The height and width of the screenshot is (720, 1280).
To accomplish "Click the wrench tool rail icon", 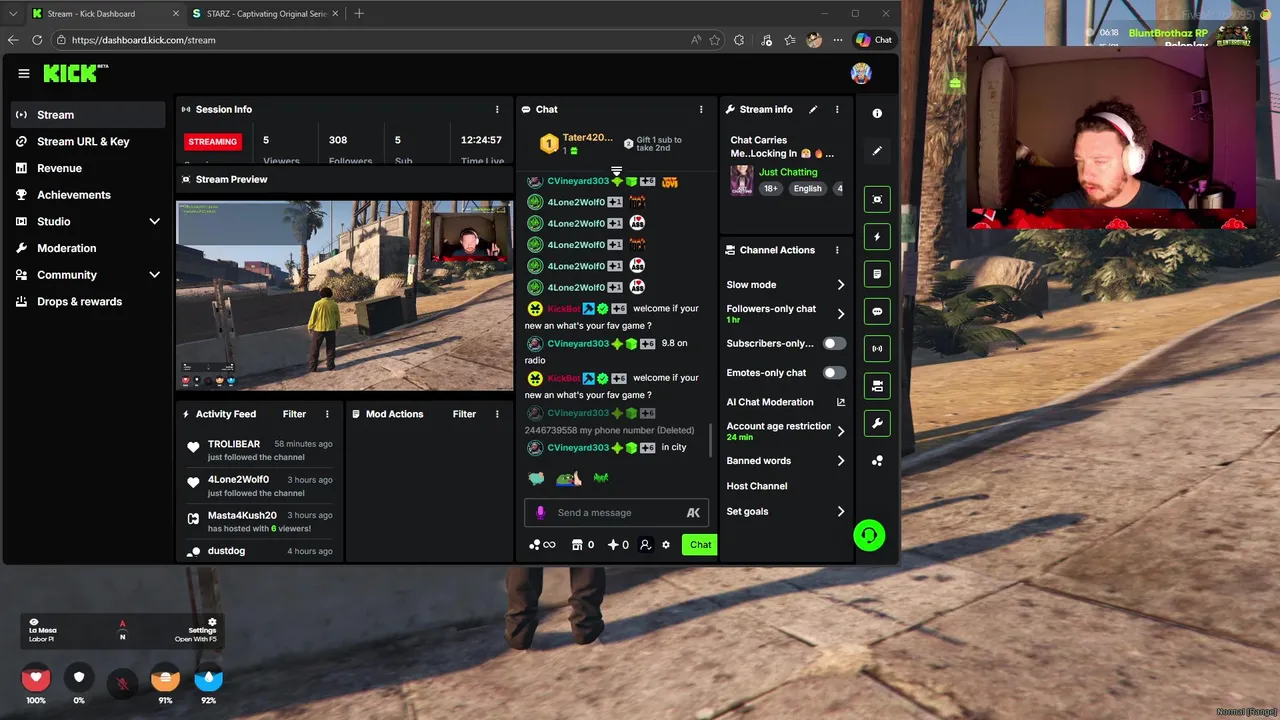I will point(877,424).
